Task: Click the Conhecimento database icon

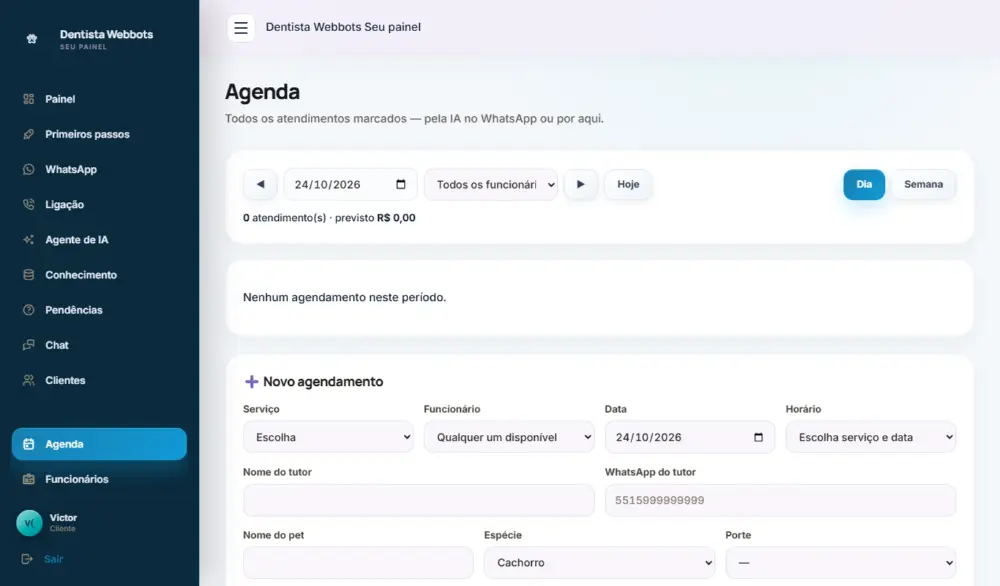Action: [29, 275]
